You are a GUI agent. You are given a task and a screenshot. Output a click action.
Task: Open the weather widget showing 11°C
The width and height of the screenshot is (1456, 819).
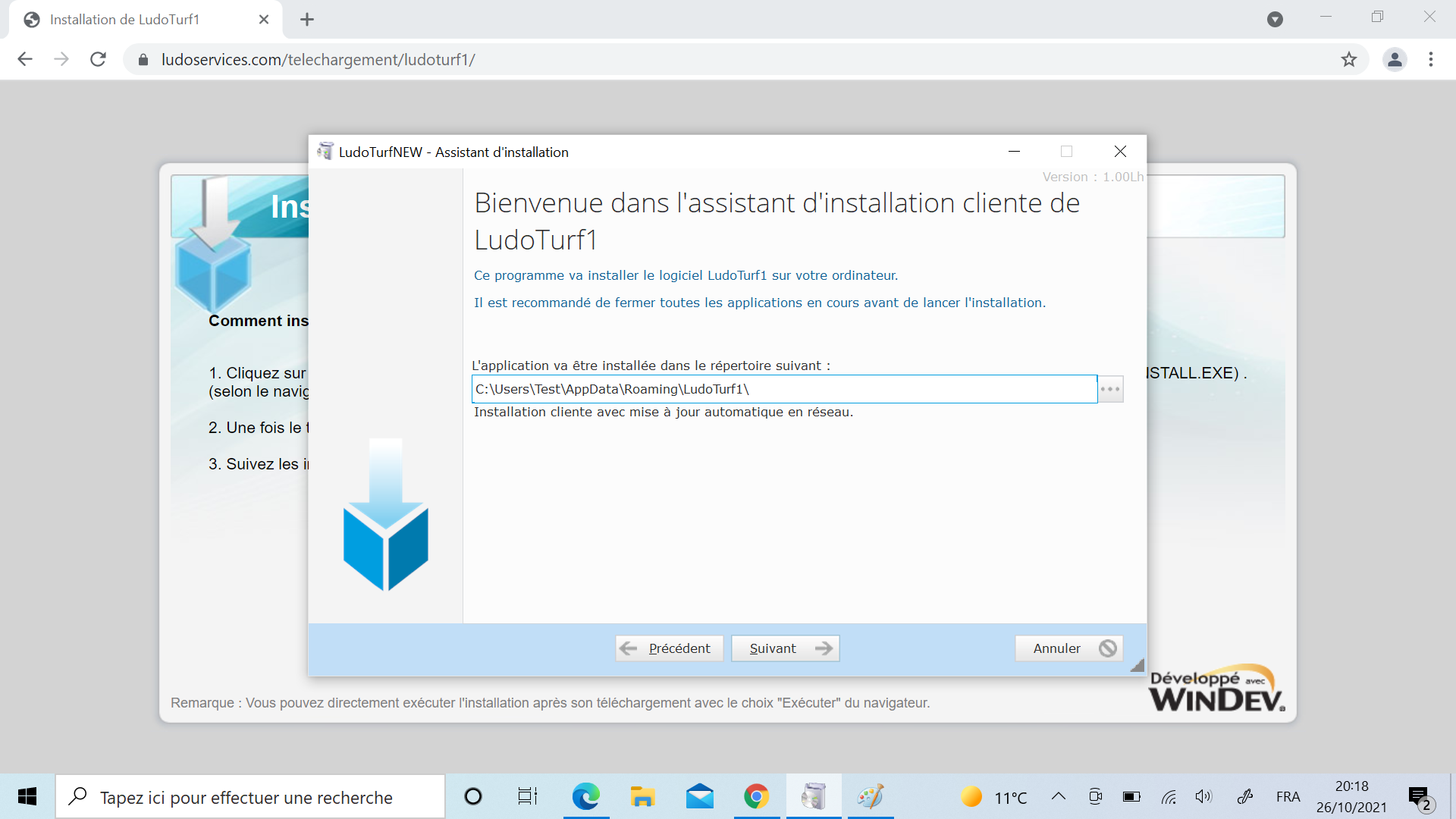pos(994,797)
